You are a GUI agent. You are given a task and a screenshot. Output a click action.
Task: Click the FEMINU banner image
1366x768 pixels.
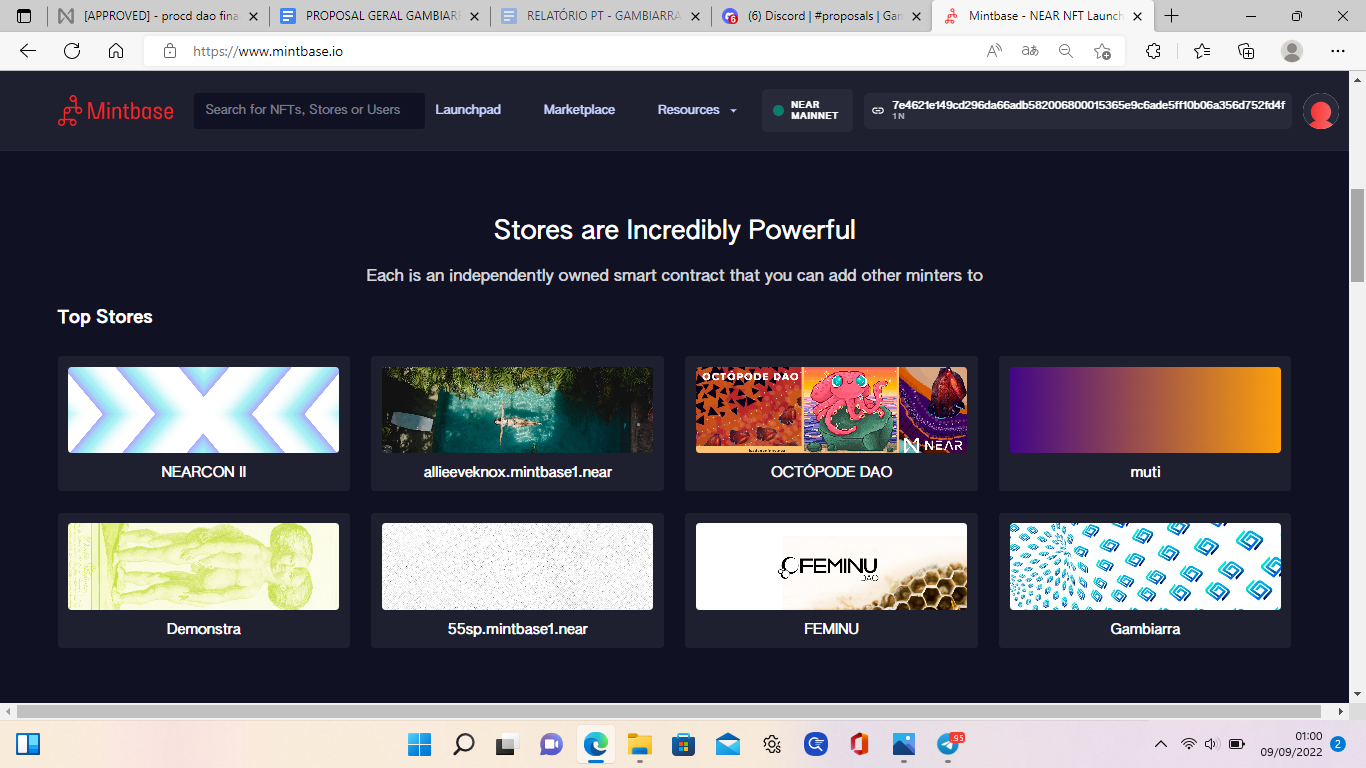coord(832,566)
